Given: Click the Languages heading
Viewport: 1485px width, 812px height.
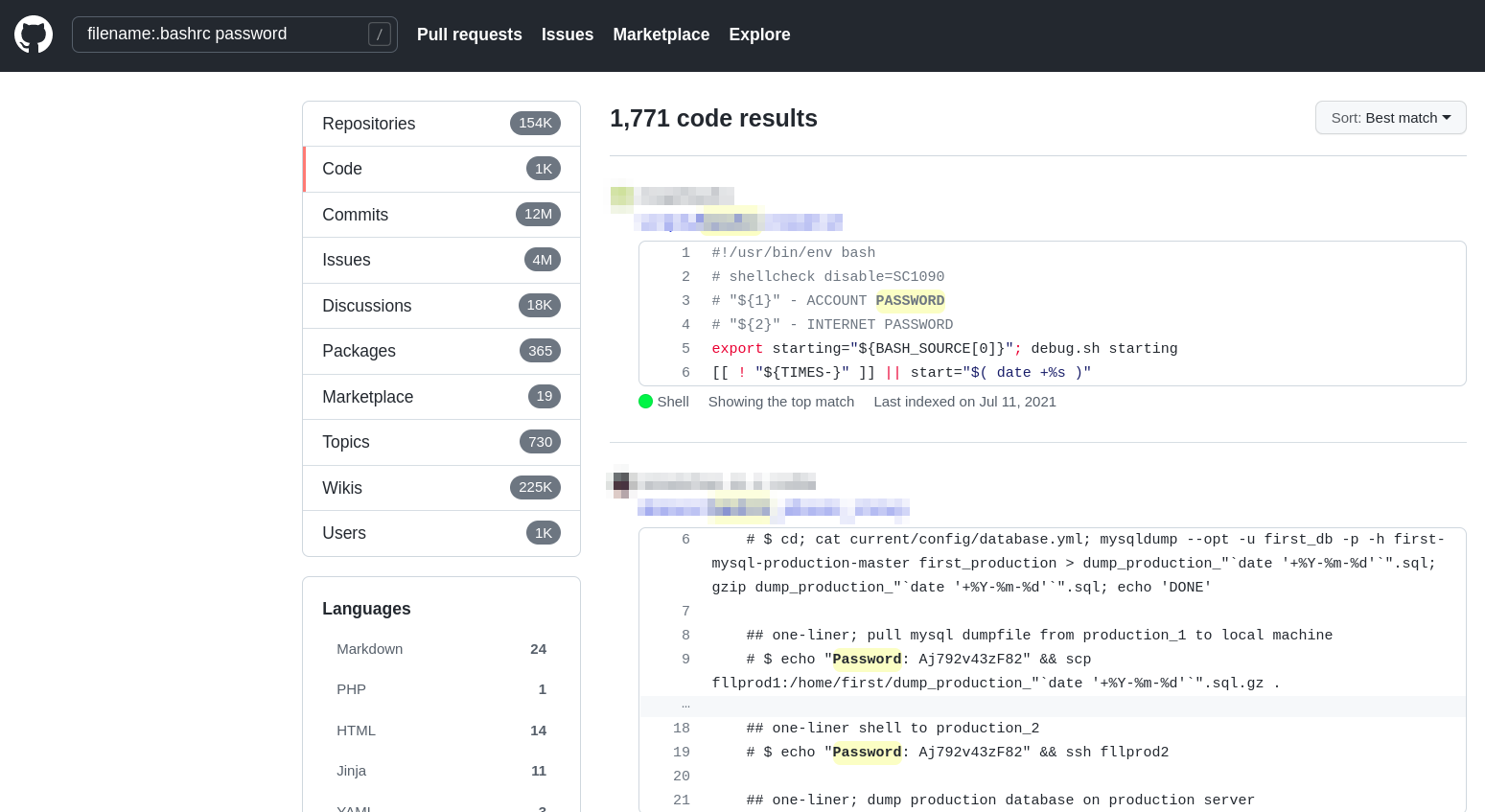Looking at the screenshot, I should 366,609.
